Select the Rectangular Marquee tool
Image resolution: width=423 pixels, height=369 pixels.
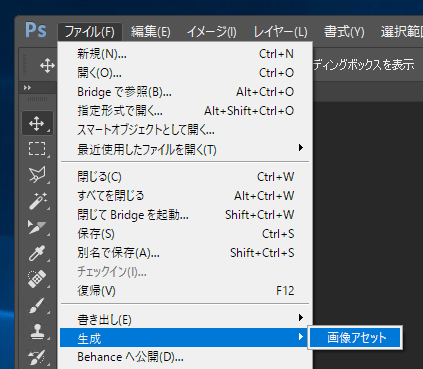[37, 149]
